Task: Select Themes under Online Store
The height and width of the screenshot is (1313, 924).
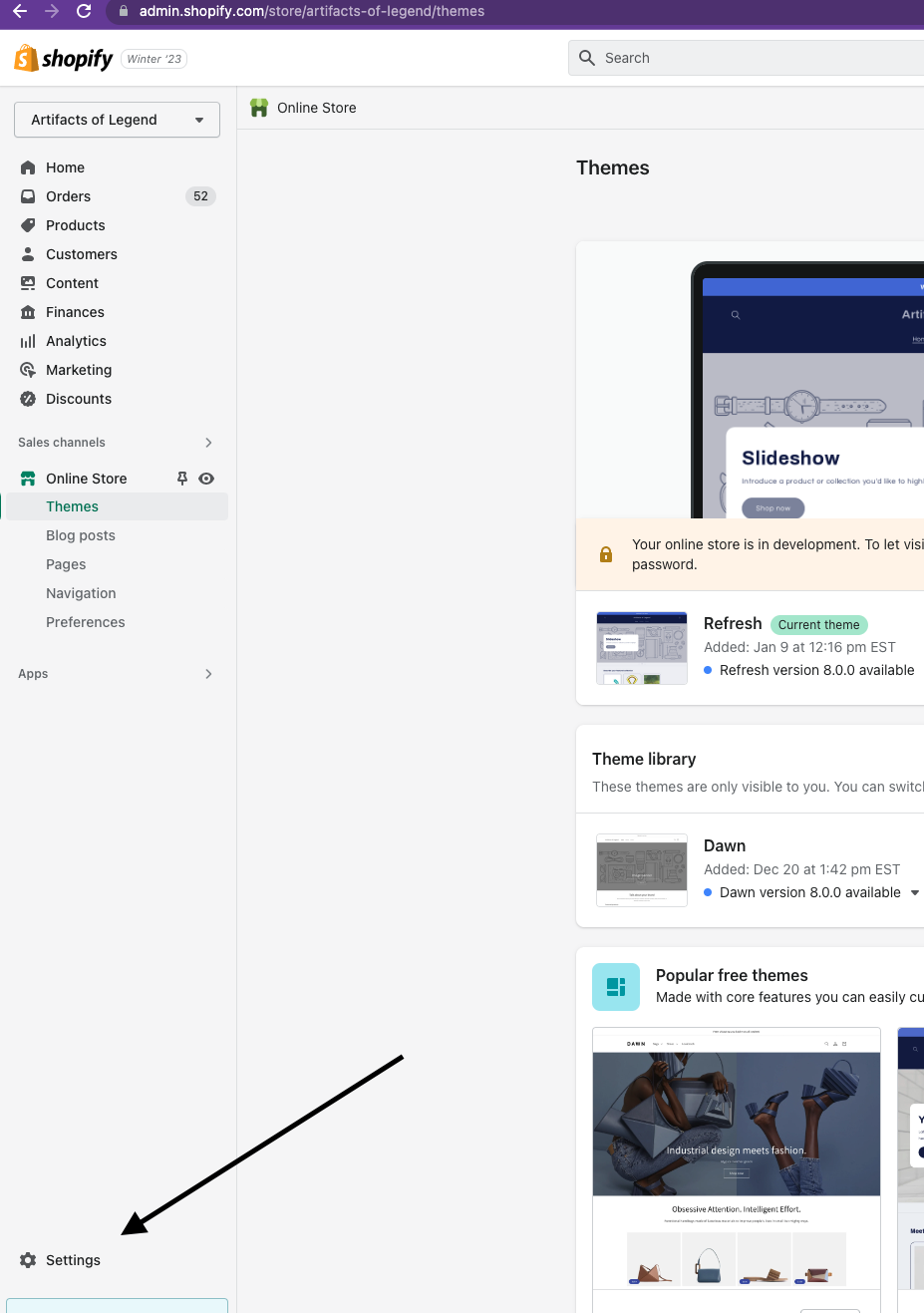Action: [x=117, y=506]
